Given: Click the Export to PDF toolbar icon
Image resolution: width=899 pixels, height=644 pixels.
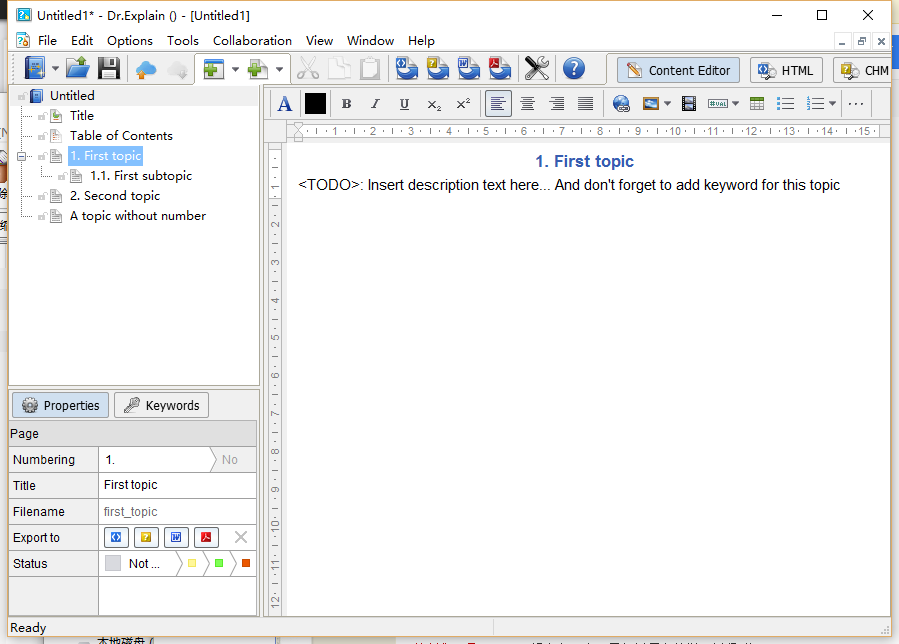Looking at the screenshot, I should click(x=499, y=69).
